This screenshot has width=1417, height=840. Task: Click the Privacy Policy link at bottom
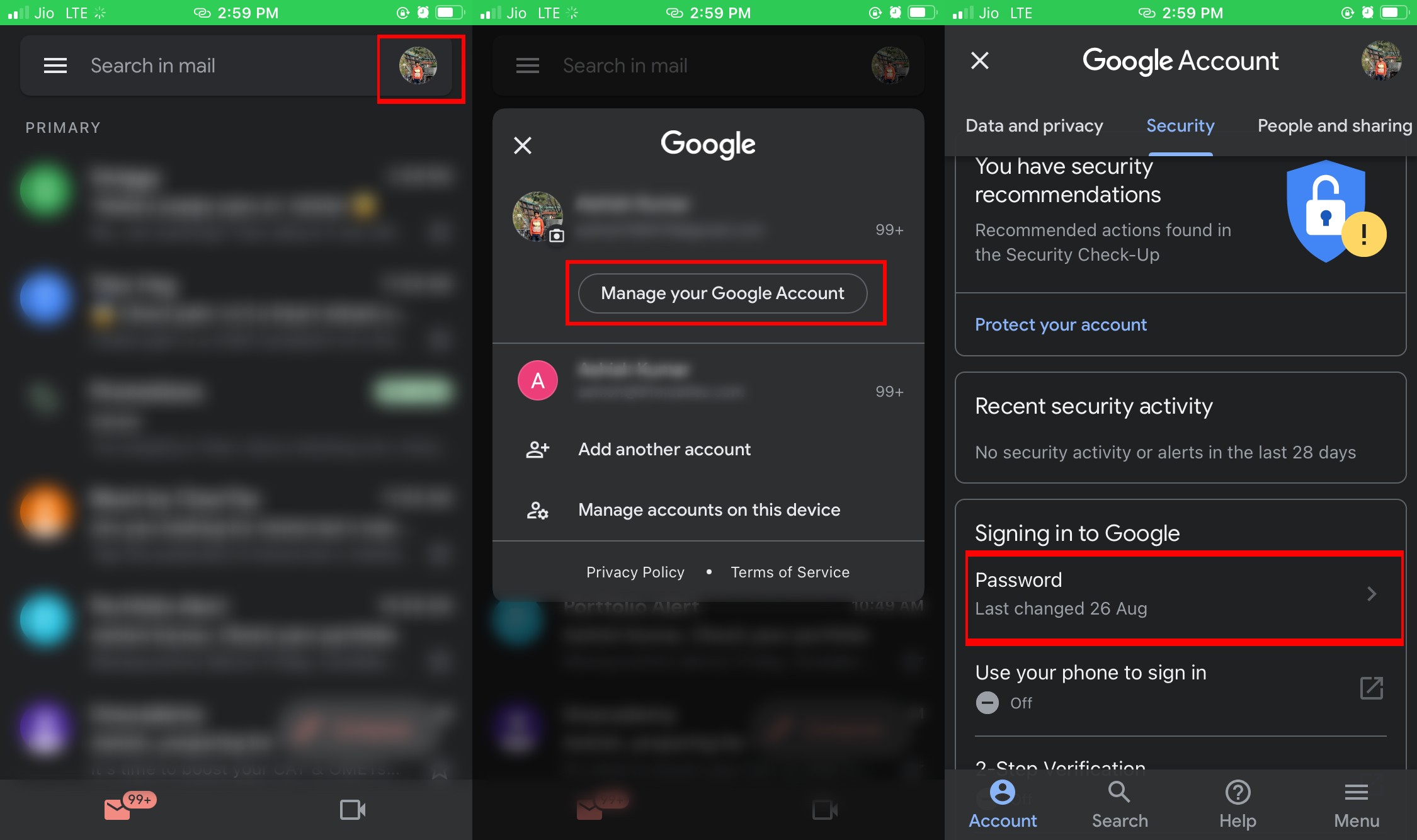click(x=634, y=572)
